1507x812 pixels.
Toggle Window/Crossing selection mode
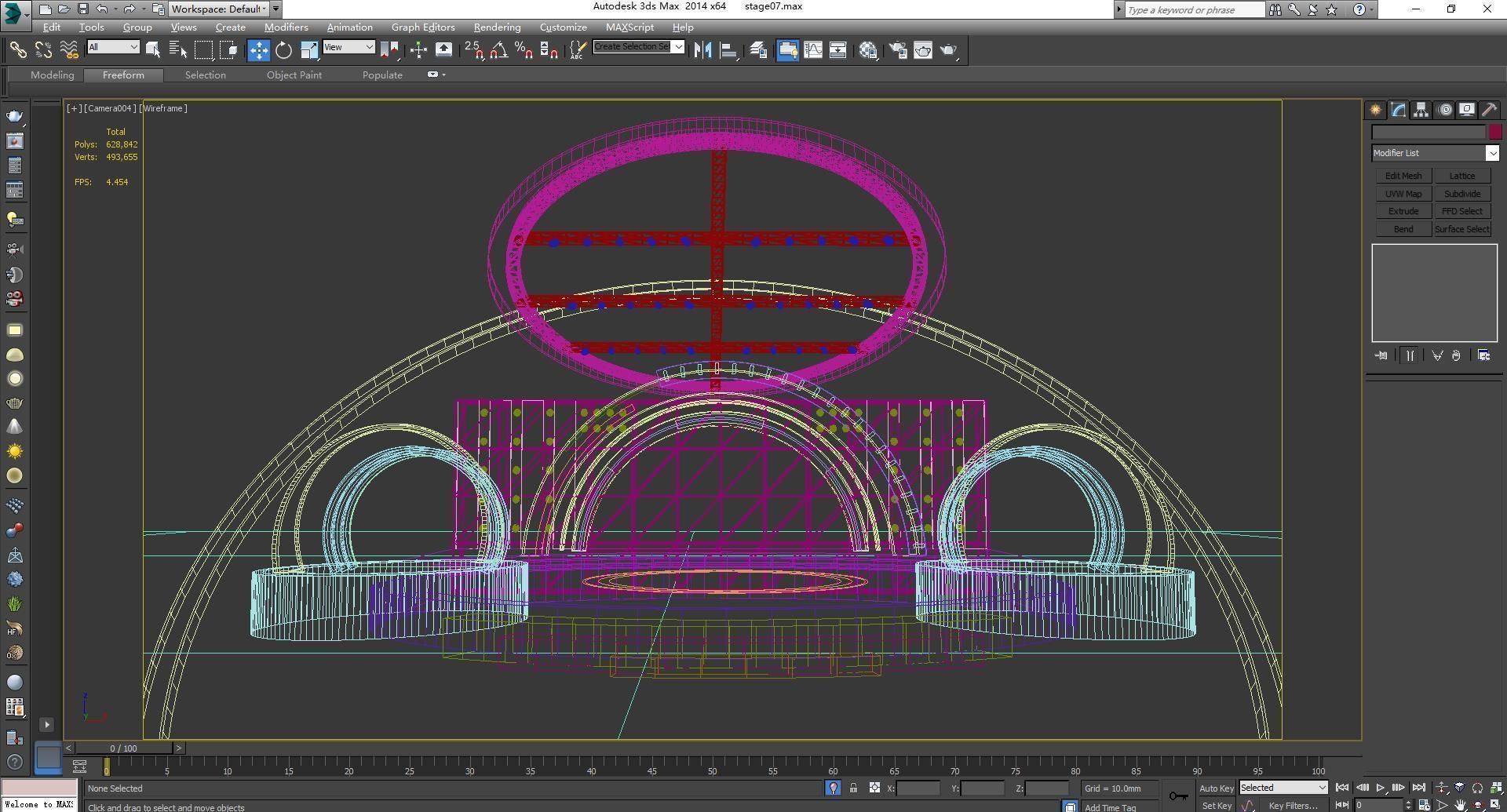pos(228,50)
